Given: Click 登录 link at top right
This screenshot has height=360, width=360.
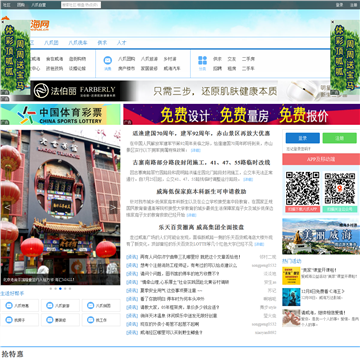Looking at the screenshot, I should [x=339, y=5].
